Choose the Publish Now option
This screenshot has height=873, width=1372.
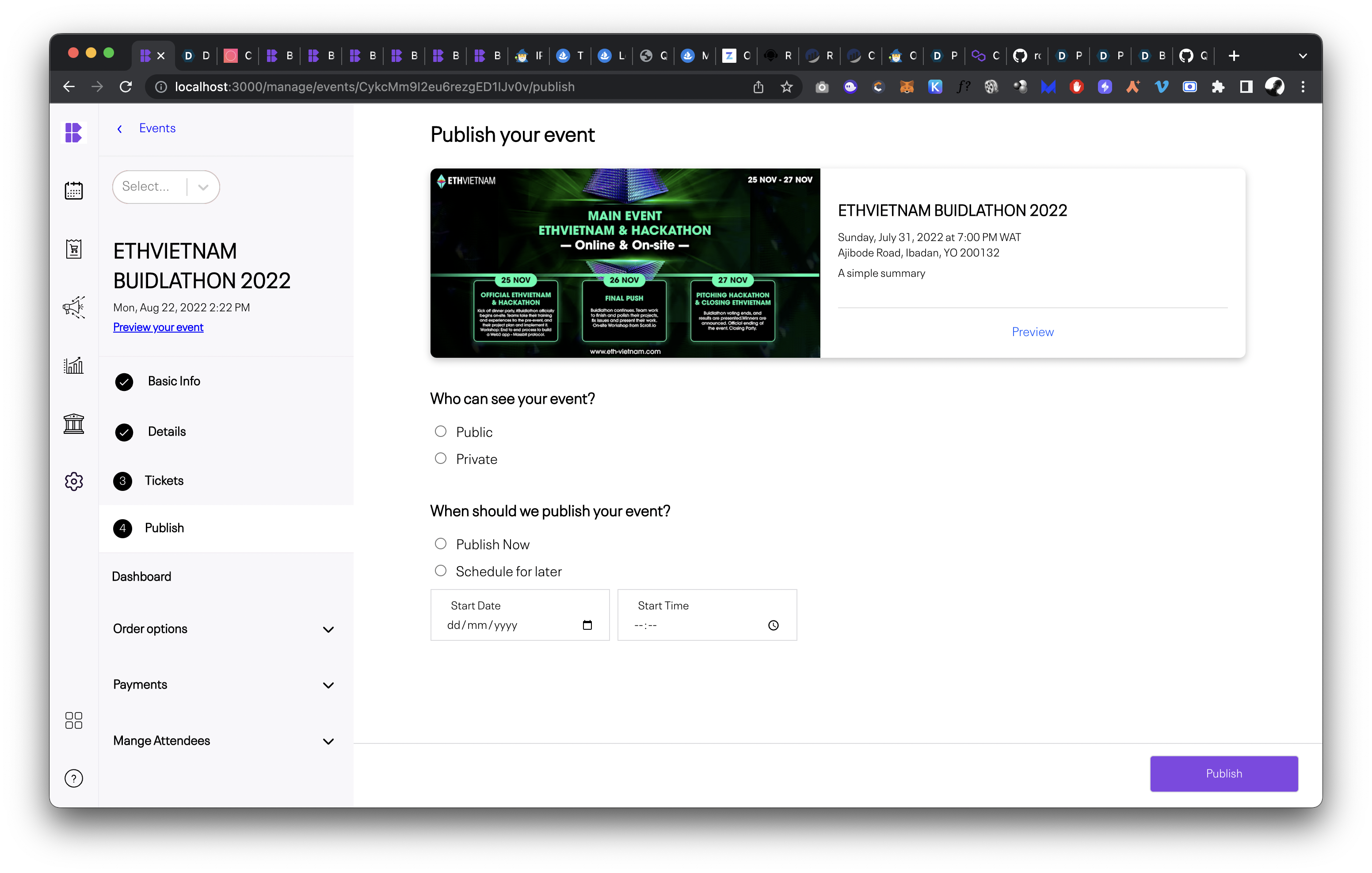click(440, 544)
